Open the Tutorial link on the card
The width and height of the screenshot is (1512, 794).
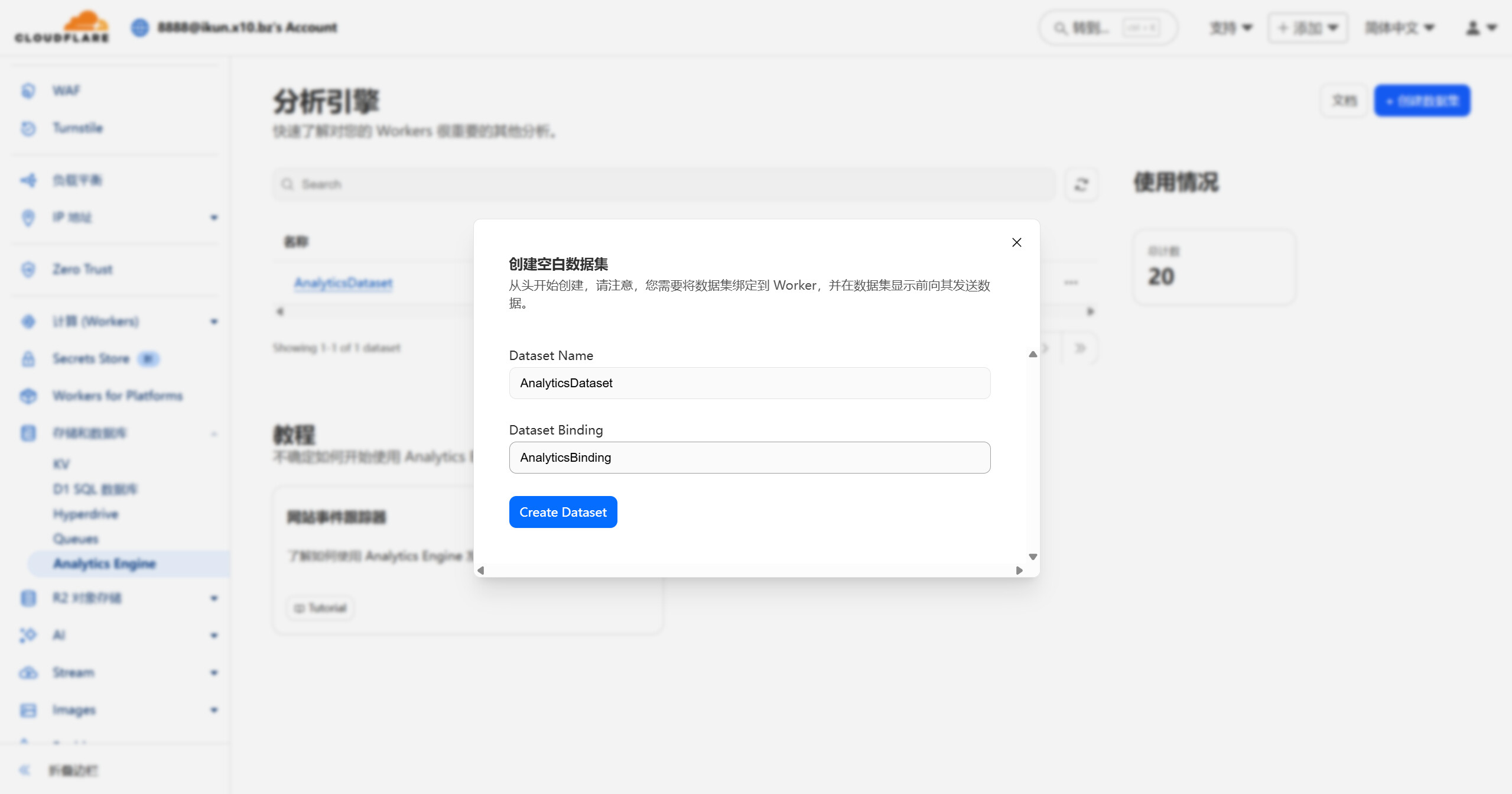point(321,608)
